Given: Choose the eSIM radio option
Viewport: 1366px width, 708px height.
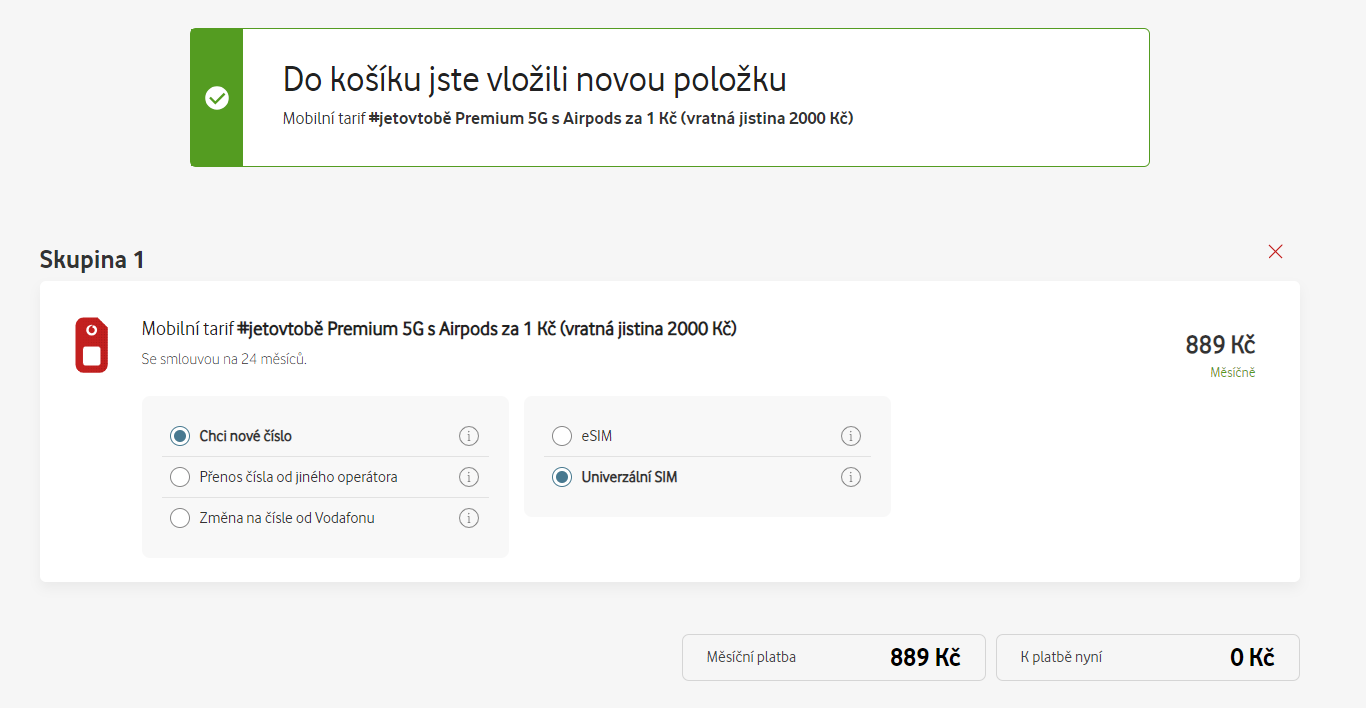Looking at the screenshot, I should (562, 436).
